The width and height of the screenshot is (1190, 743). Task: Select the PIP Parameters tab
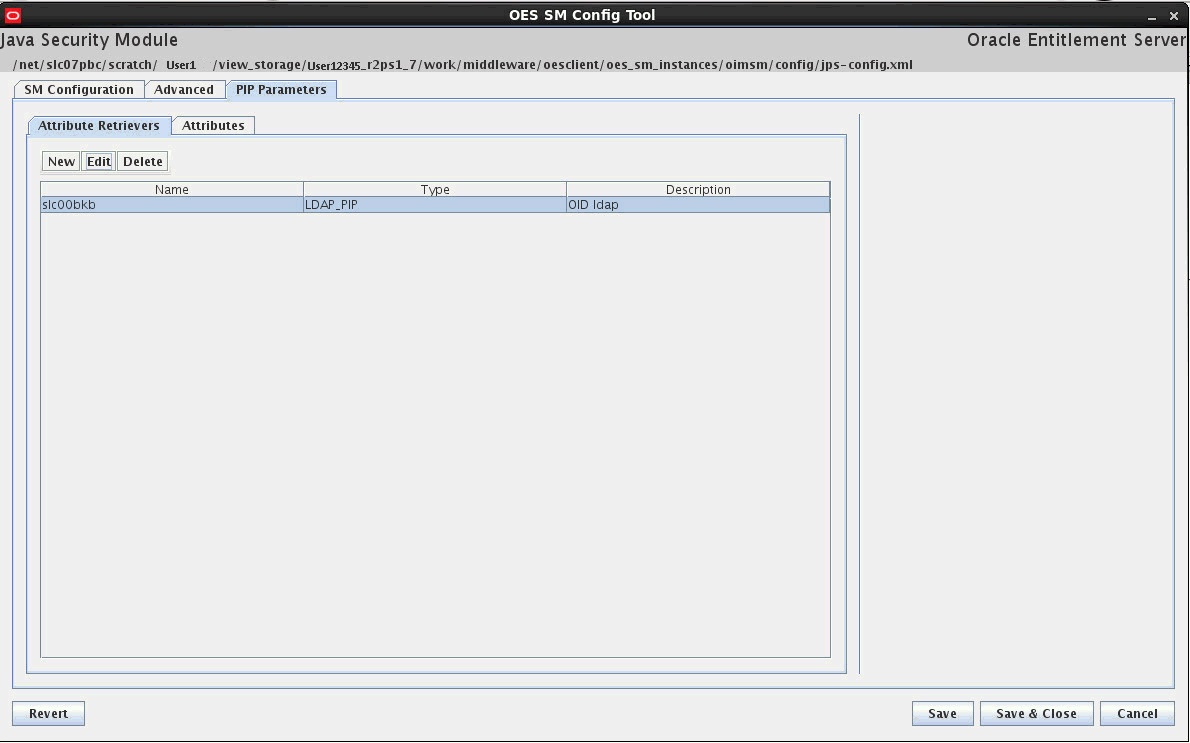click(x=281, y=90)
